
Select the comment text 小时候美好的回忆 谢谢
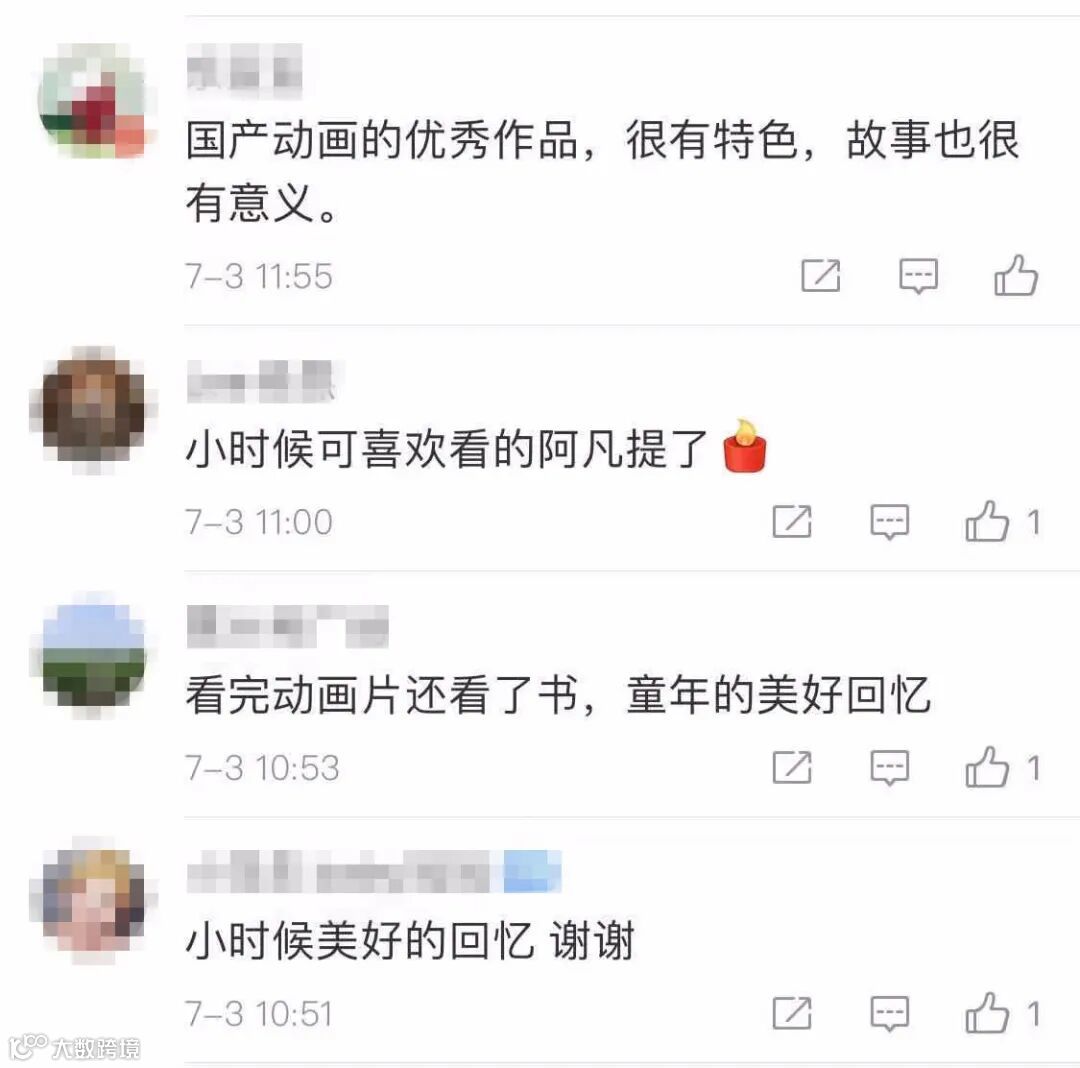point(410,941)
